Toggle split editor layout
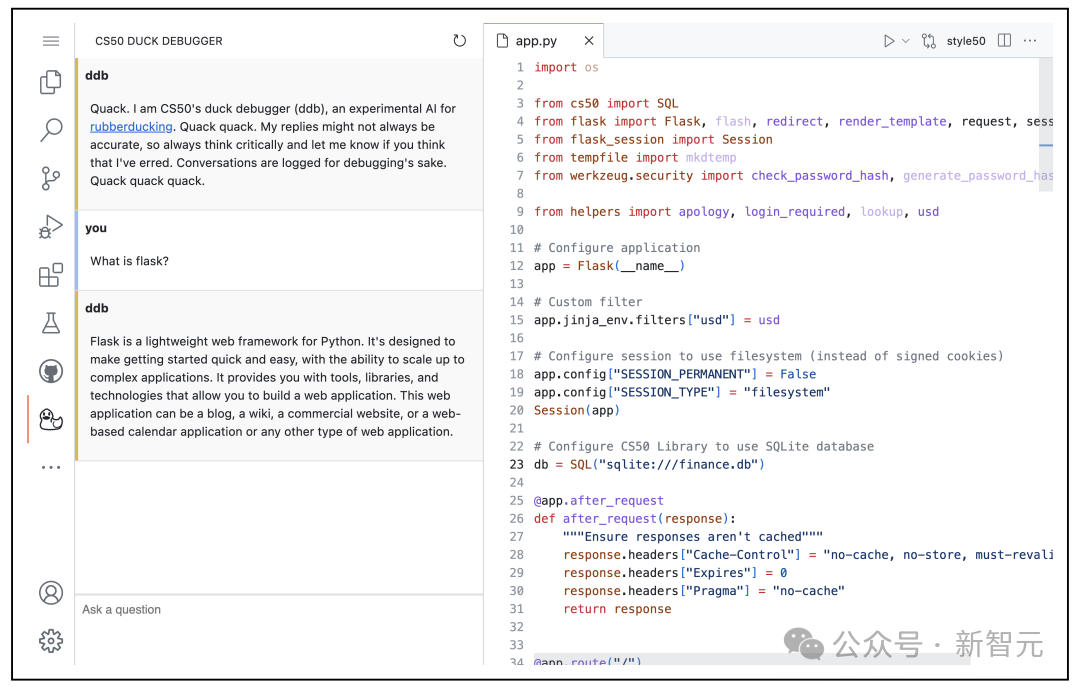Image resolution: width=1077 pixels, height=687 pixels. pyautogui.click(x=1004, y=41)
